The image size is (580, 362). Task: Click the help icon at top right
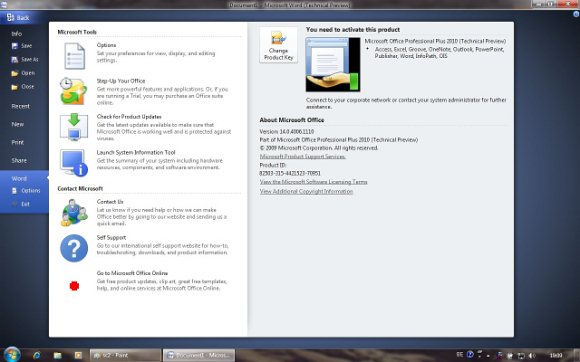point(576,14)
